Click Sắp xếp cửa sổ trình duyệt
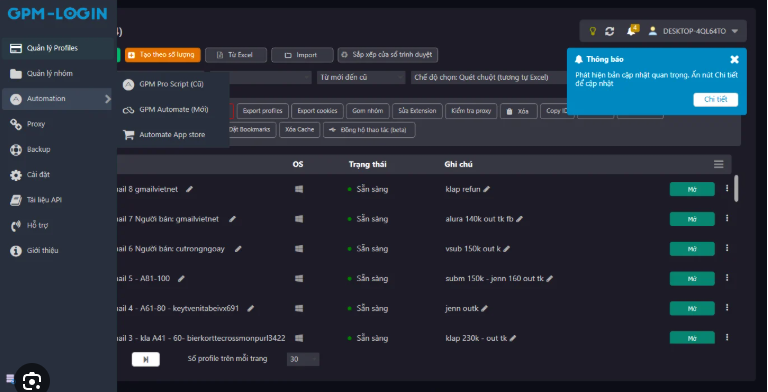This screenshot has width=768, height=392. click(387, 55)
